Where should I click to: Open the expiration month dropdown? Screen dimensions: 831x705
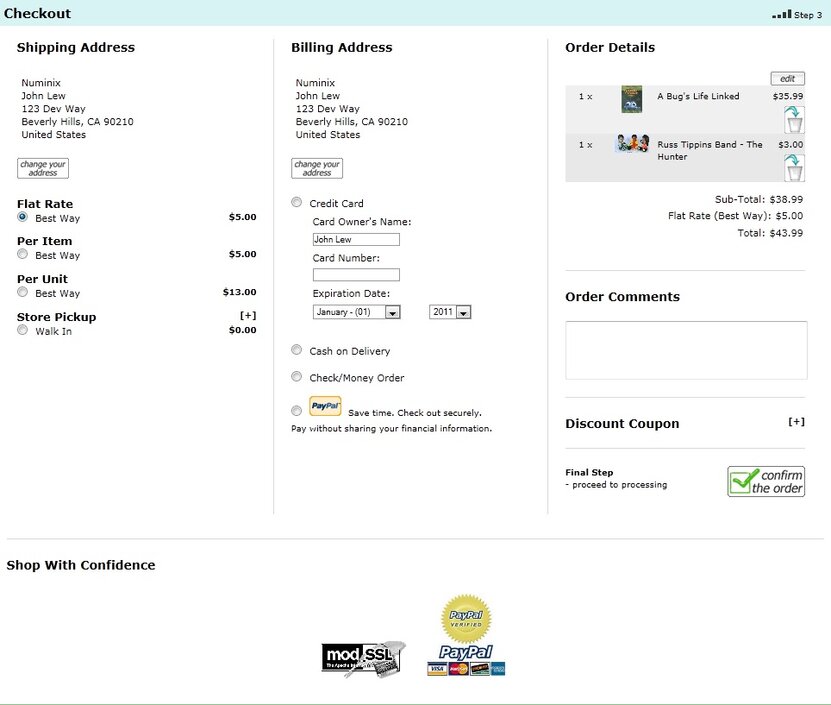pos(357,311)
